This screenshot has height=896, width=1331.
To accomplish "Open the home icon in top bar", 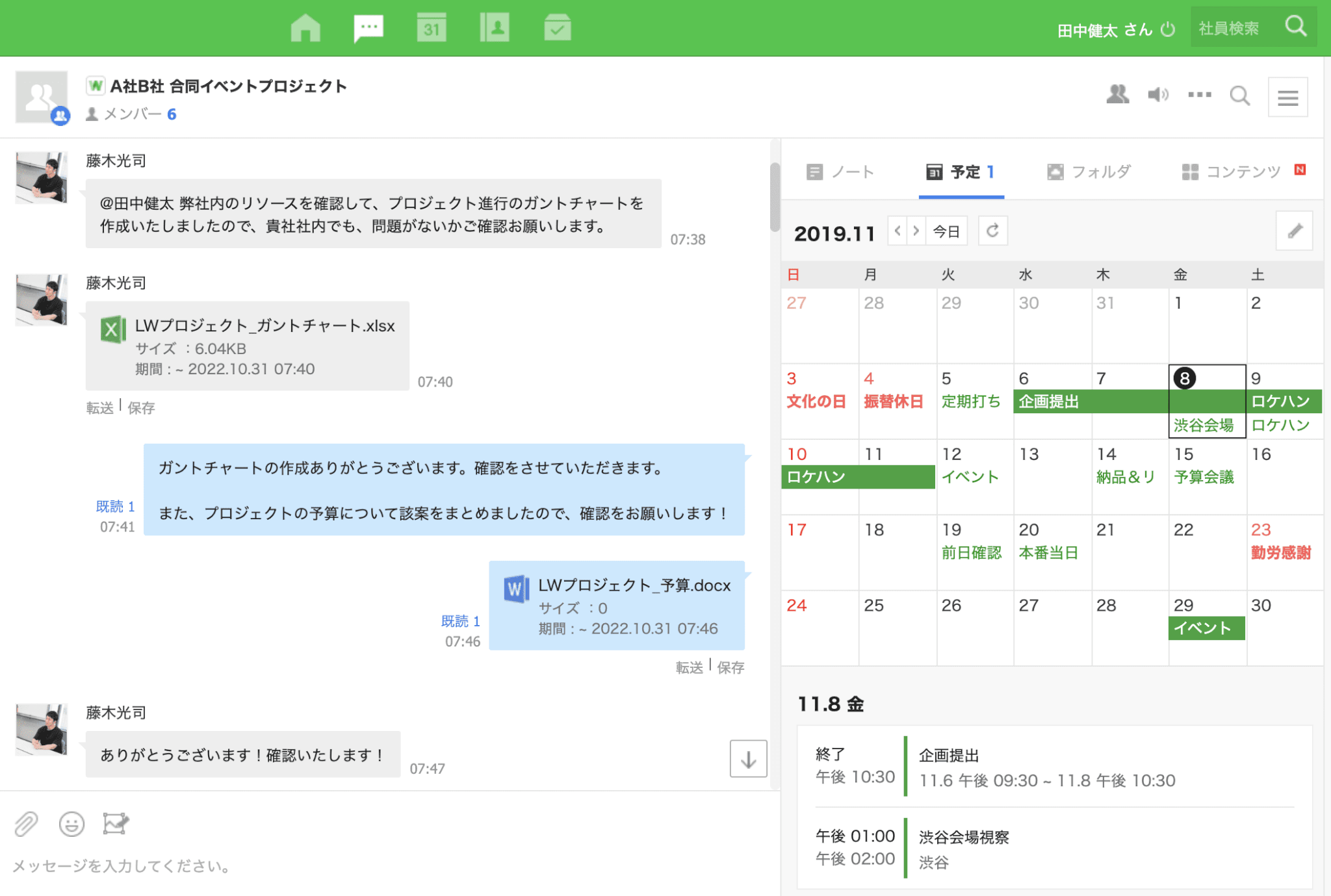I will pyautogui.click(x=305, y=28).
